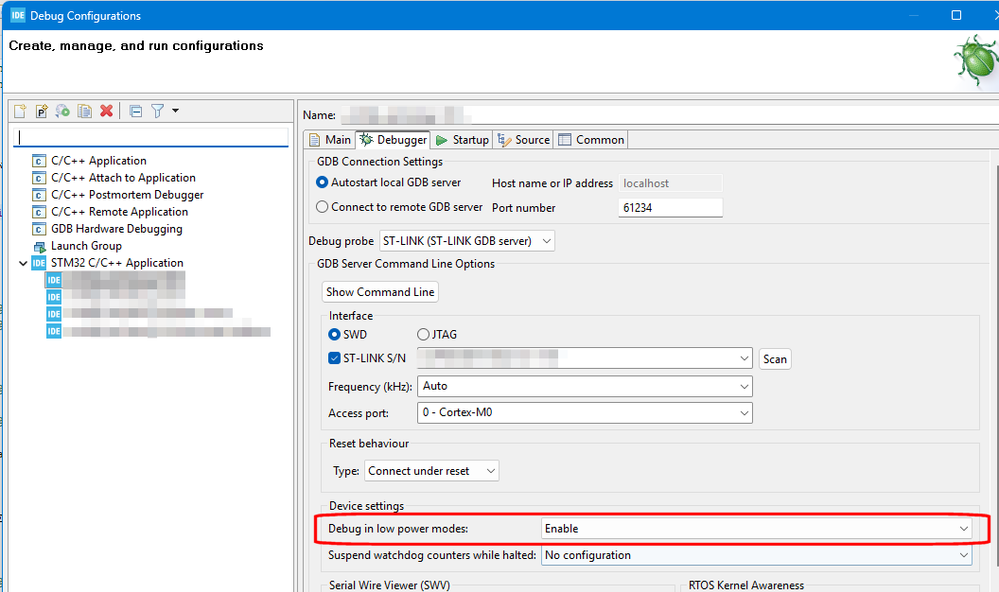Select the C/C++ Application tree item
Image resolution: width=999 pixels, height=592 pixels.
point(99,161)
